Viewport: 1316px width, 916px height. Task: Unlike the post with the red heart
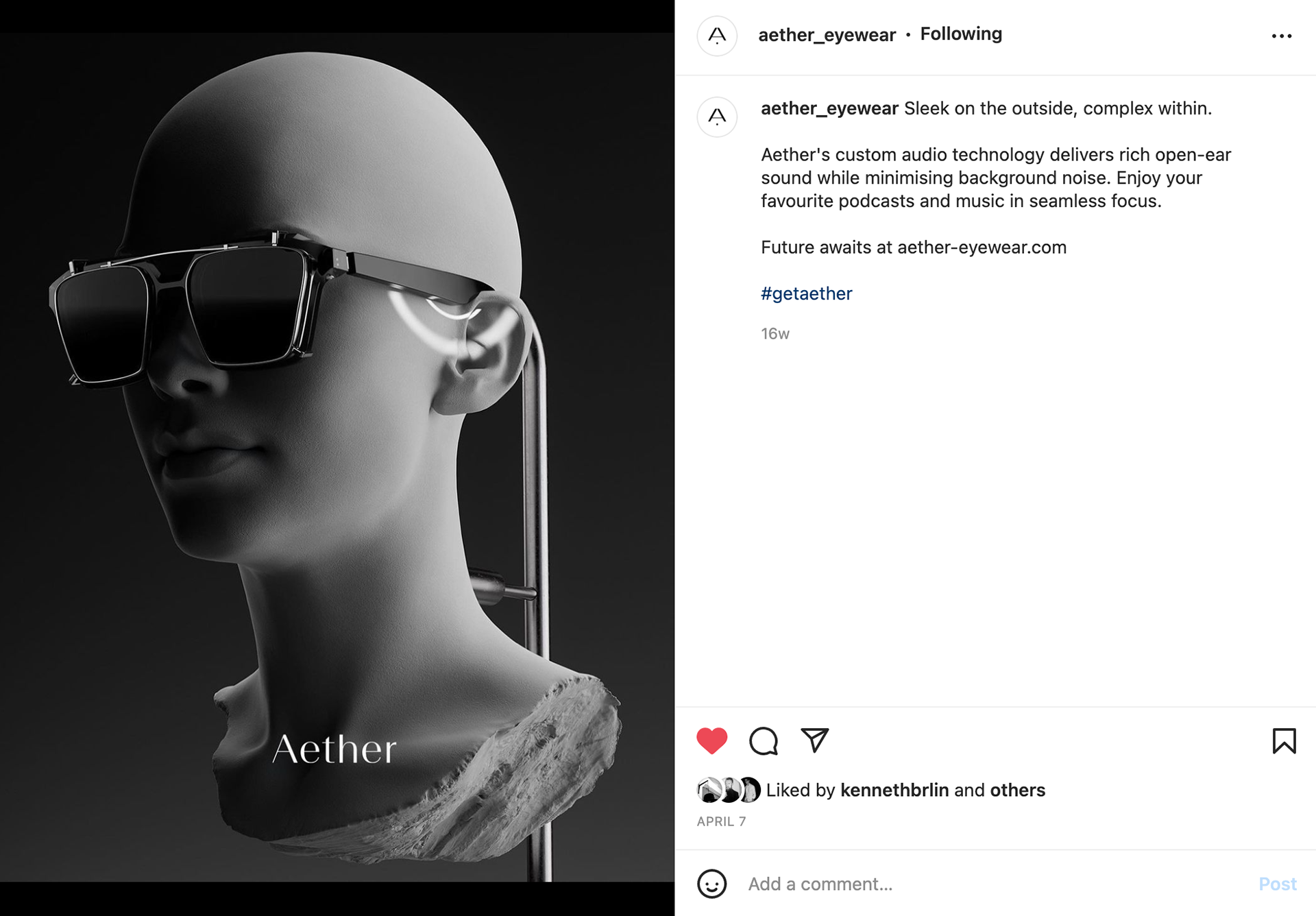[x=711, y=740]
